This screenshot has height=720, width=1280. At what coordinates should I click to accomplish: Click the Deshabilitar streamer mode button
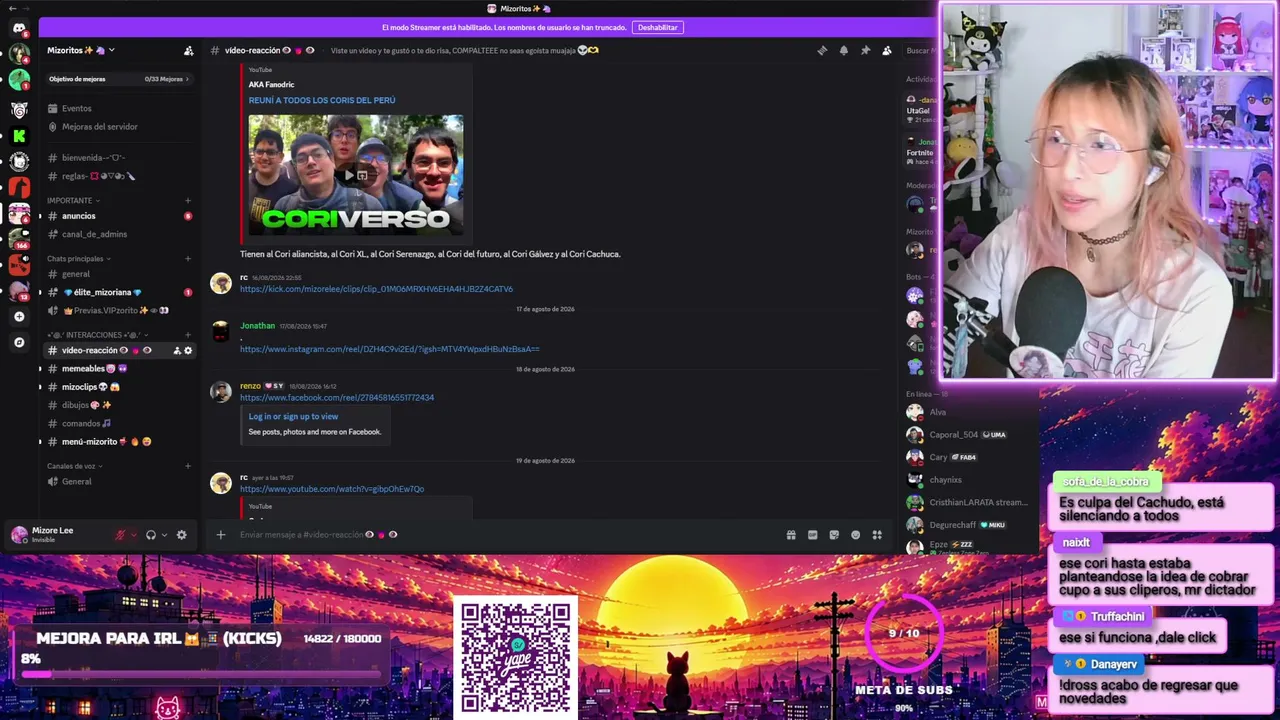[x=657, y=28]
